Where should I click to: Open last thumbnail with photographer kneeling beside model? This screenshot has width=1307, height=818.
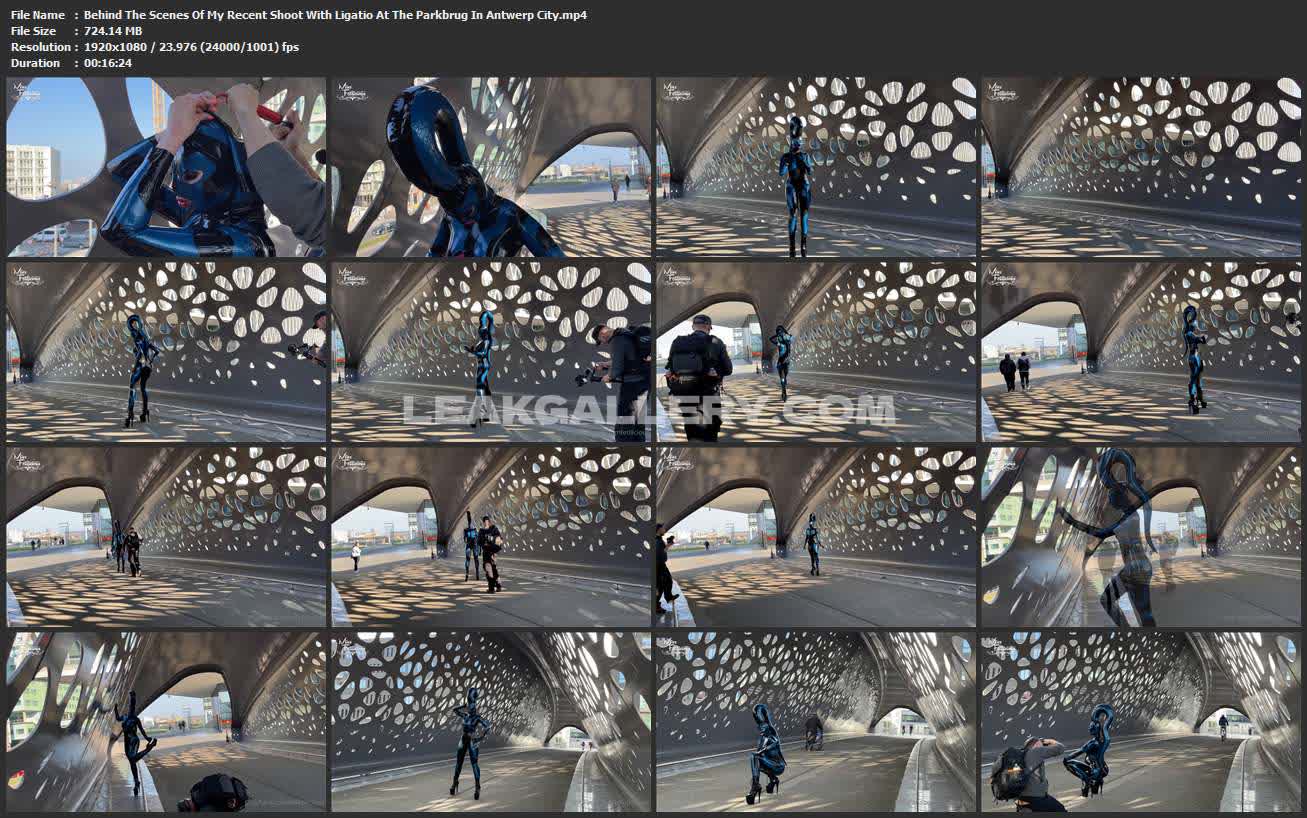point(1141,721)
